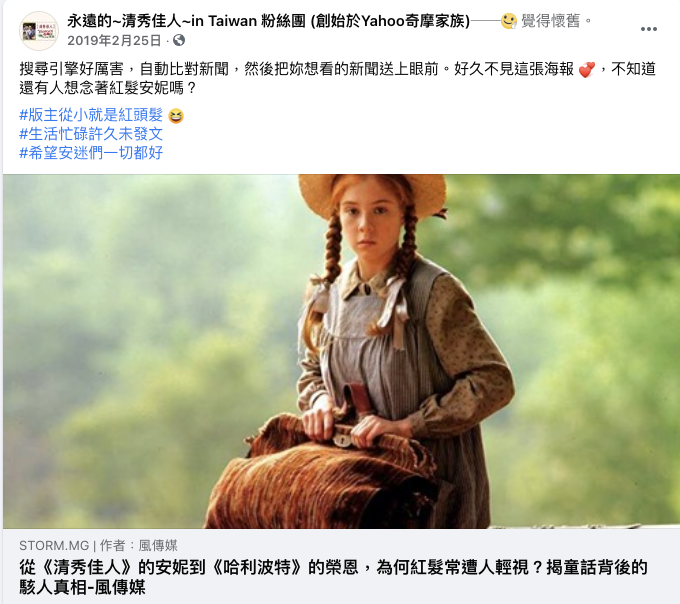The height and width of the screenshot is (604, 680).
Task: Click the 2019年2月25日 post date
Action: 114,40
